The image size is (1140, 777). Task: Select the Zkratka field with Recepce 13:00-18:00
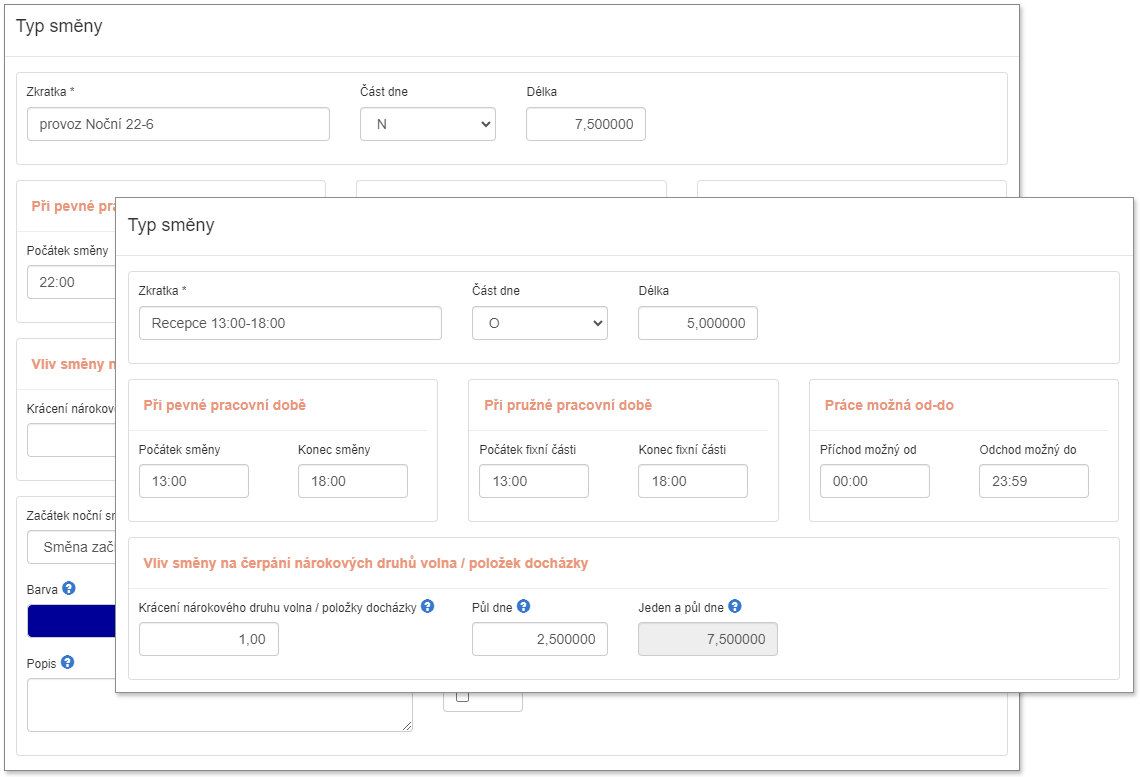click(290, 323)
